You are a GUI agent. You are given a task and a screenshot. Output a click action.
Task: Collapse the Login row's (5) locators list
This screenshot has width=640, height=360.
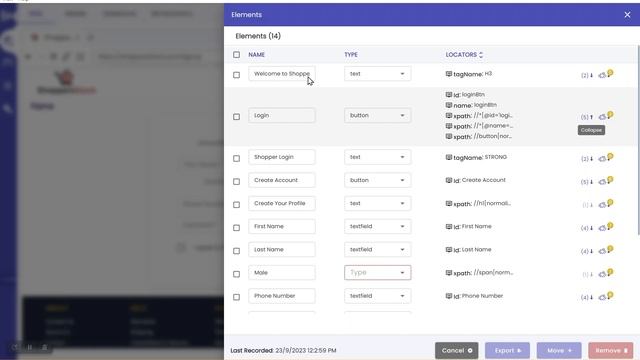(x=587, y=117)
